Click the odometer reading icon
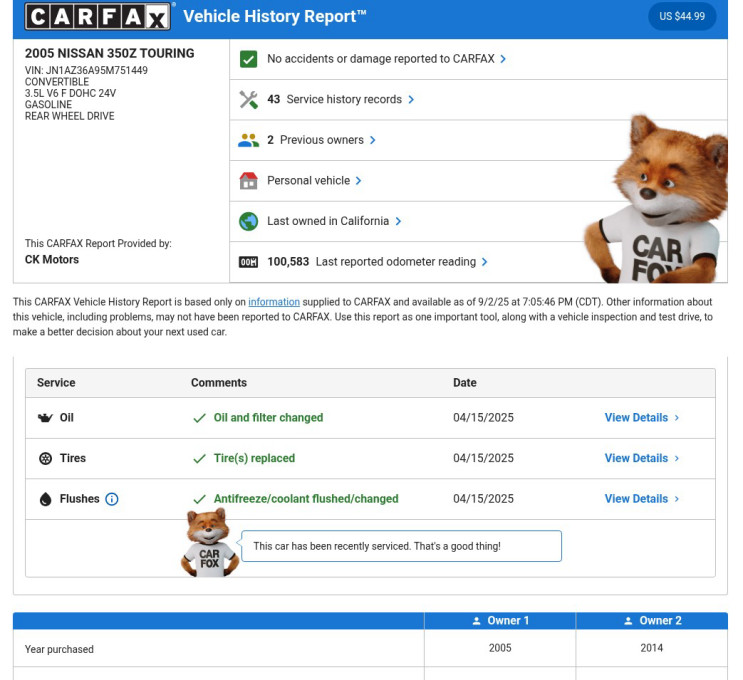The width and height of the screenshot is (743, 680). [249, 262]
